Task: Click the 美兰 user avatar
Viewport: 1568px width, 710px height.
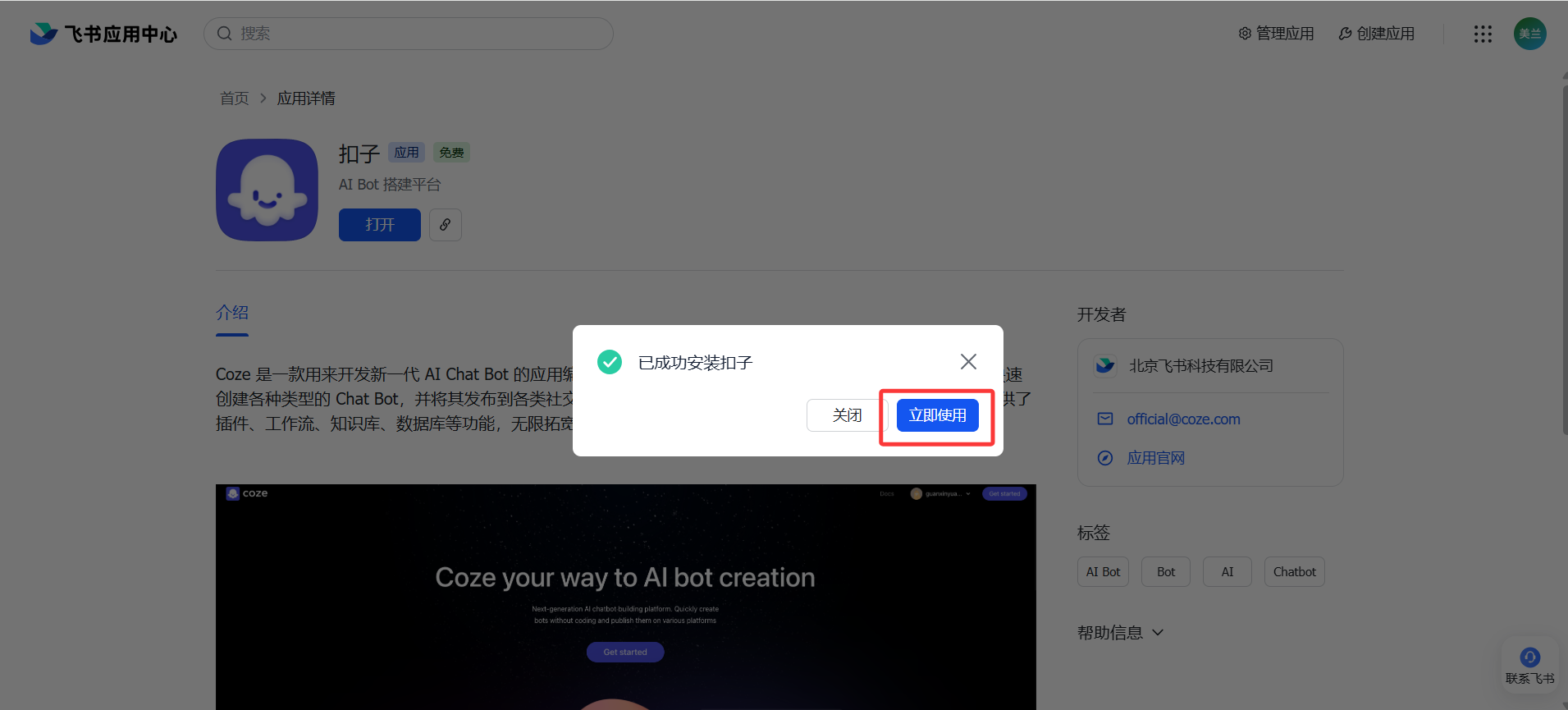Action: pyautogui.click(x=1529, y=34)
